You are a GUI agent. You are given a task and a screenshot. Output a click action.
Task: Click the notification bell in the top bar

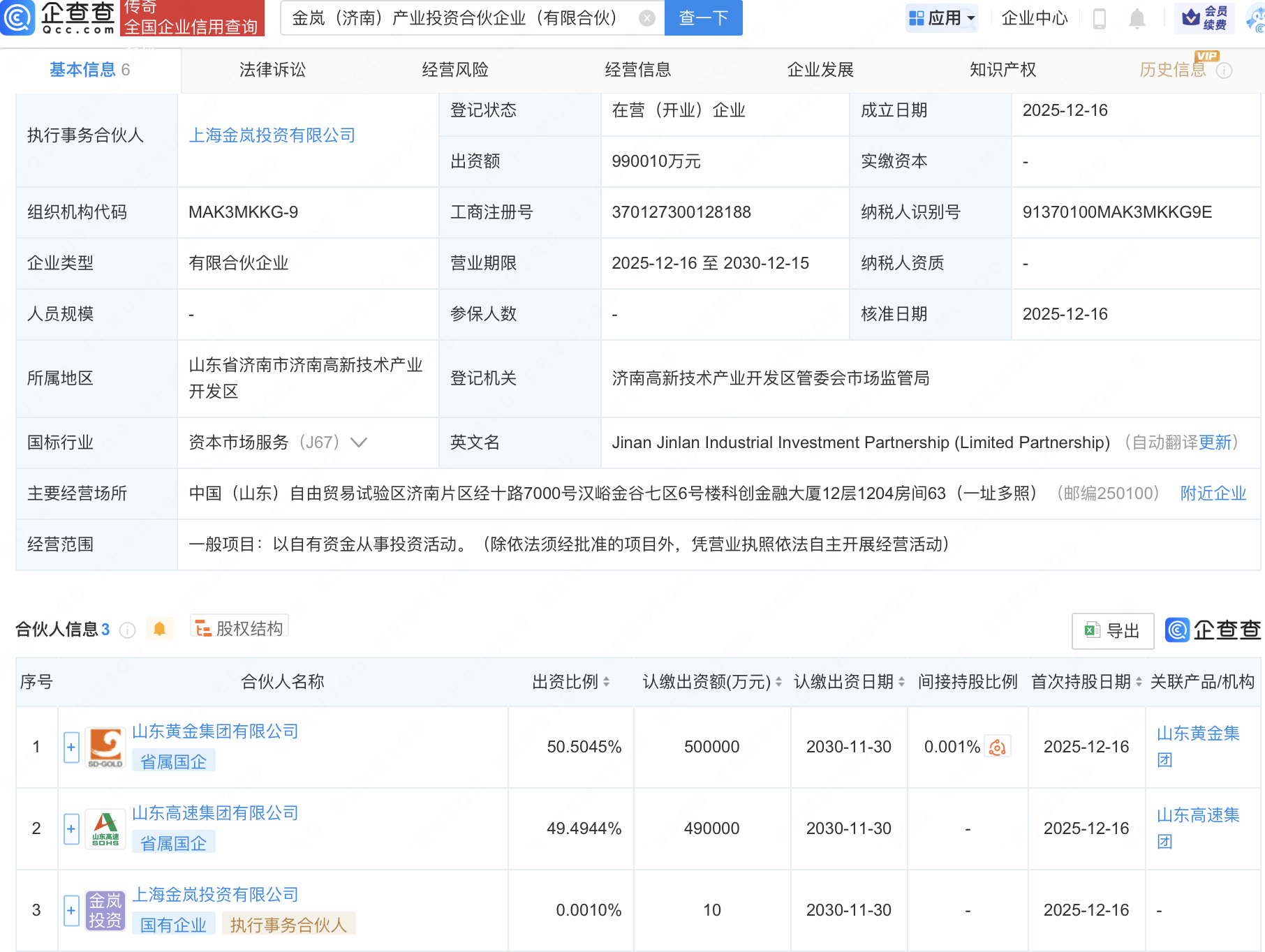point(1136,19)
